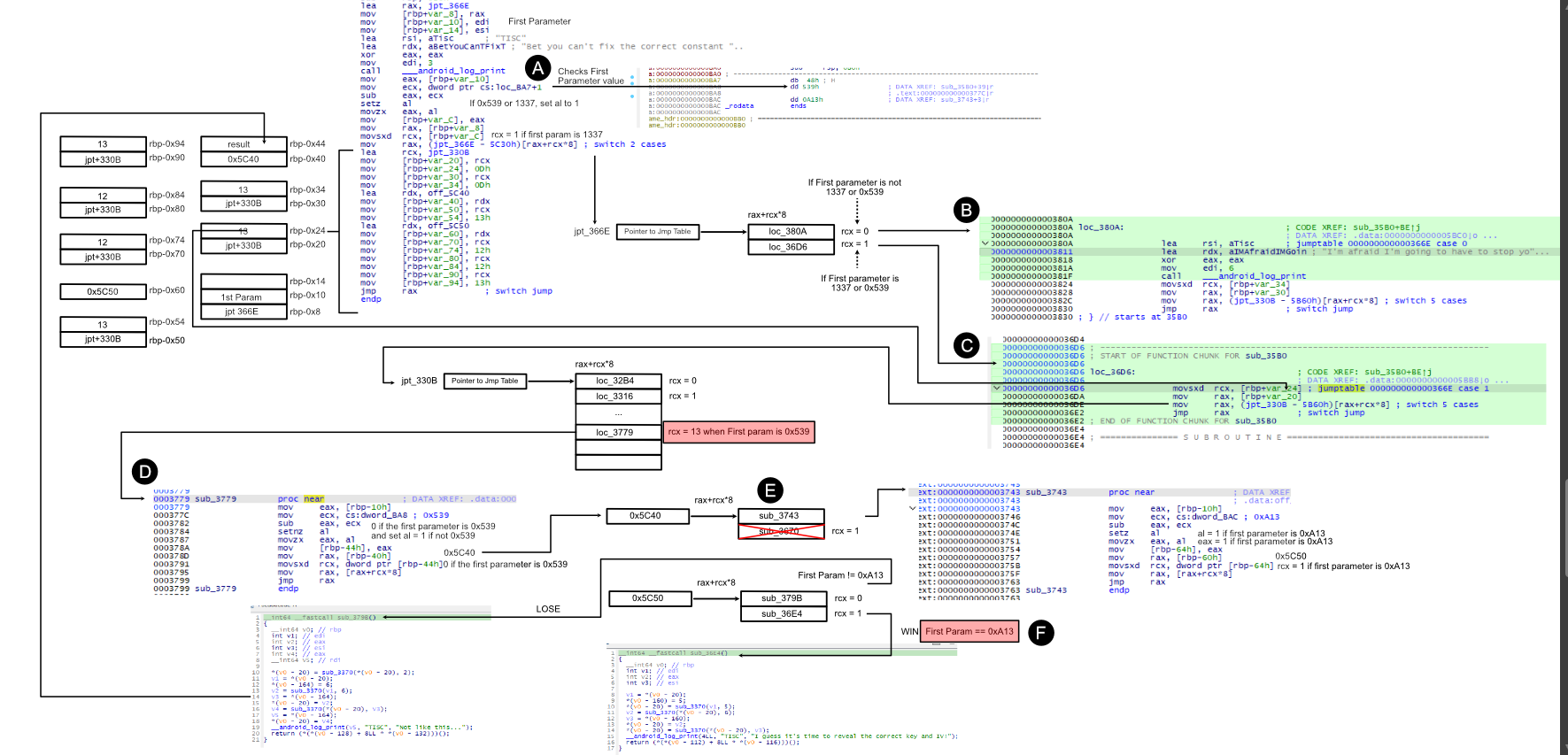Click the 'LOSE' label
This screenshot has height=755, width=1568.
[x=548, y=609]
